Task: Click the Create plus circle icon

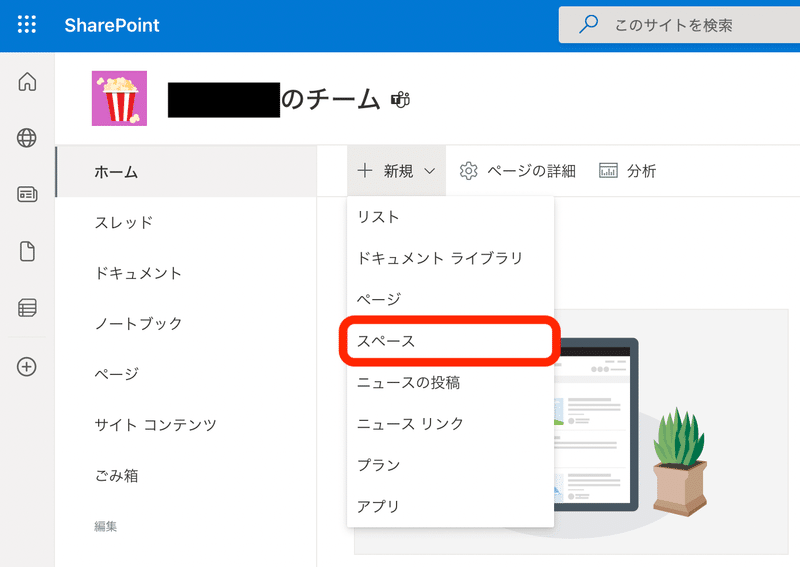Action: (x=27, y=366)
